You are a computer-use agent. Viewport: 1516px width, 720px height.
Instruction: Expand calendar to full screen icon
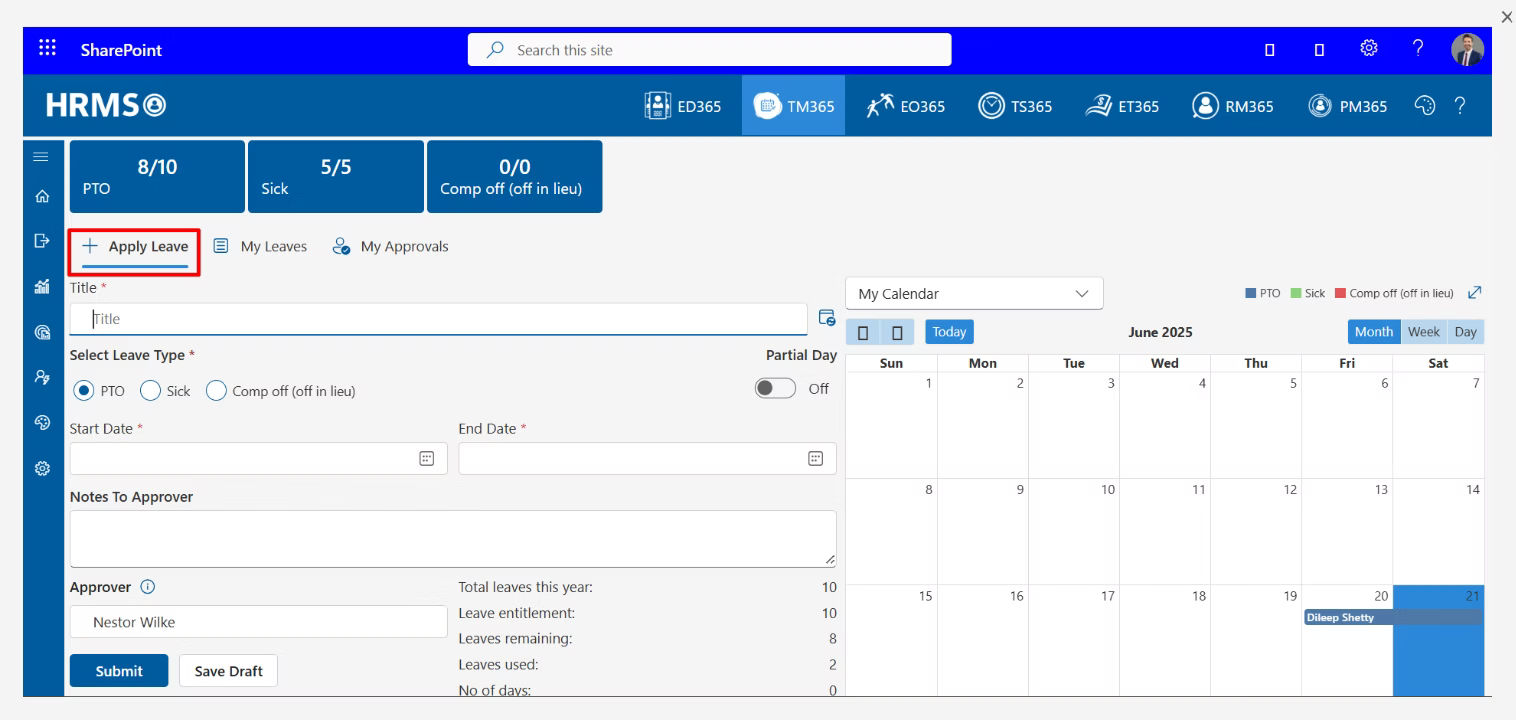[x=1474, y=293]
